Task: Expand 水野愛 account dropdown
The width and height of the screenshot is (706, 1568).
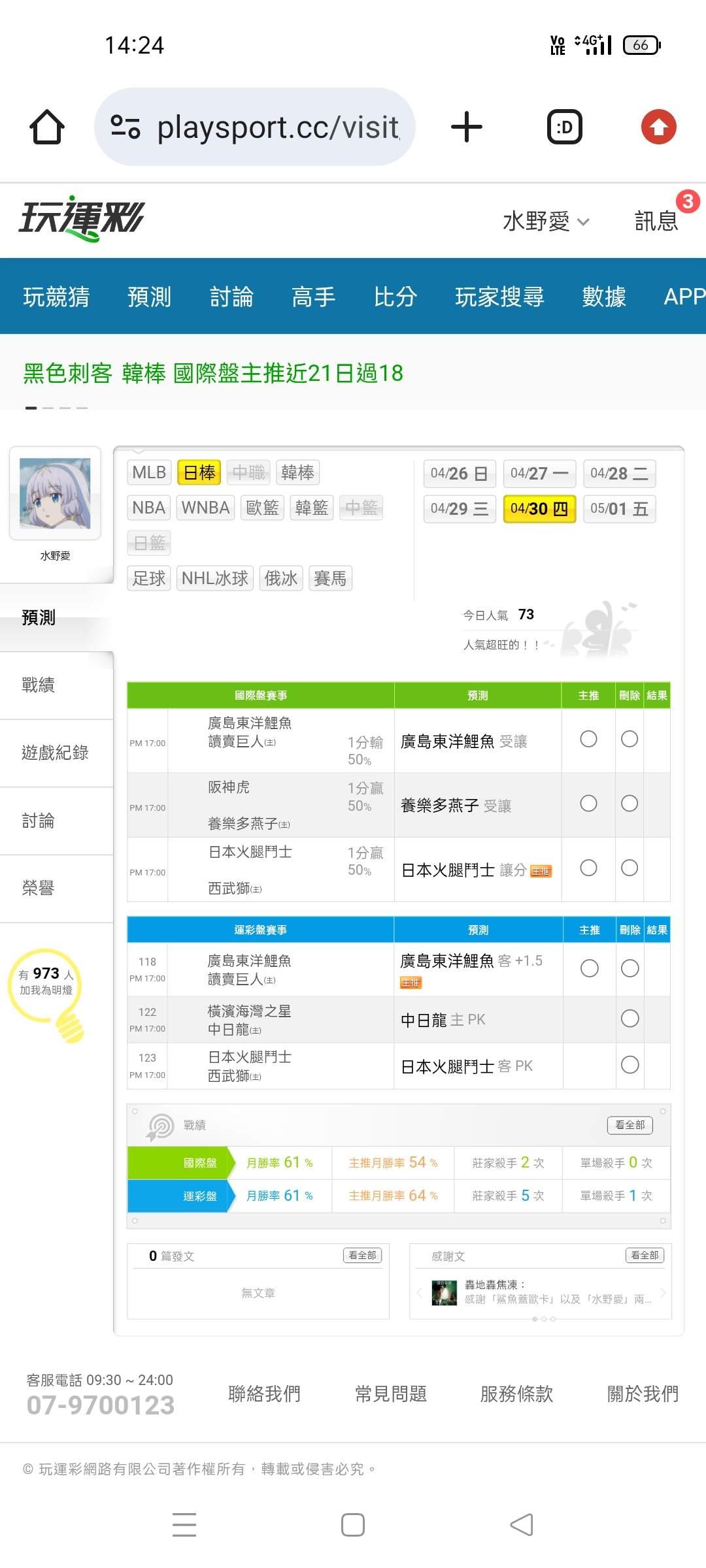Action: [x=546, y=221]
